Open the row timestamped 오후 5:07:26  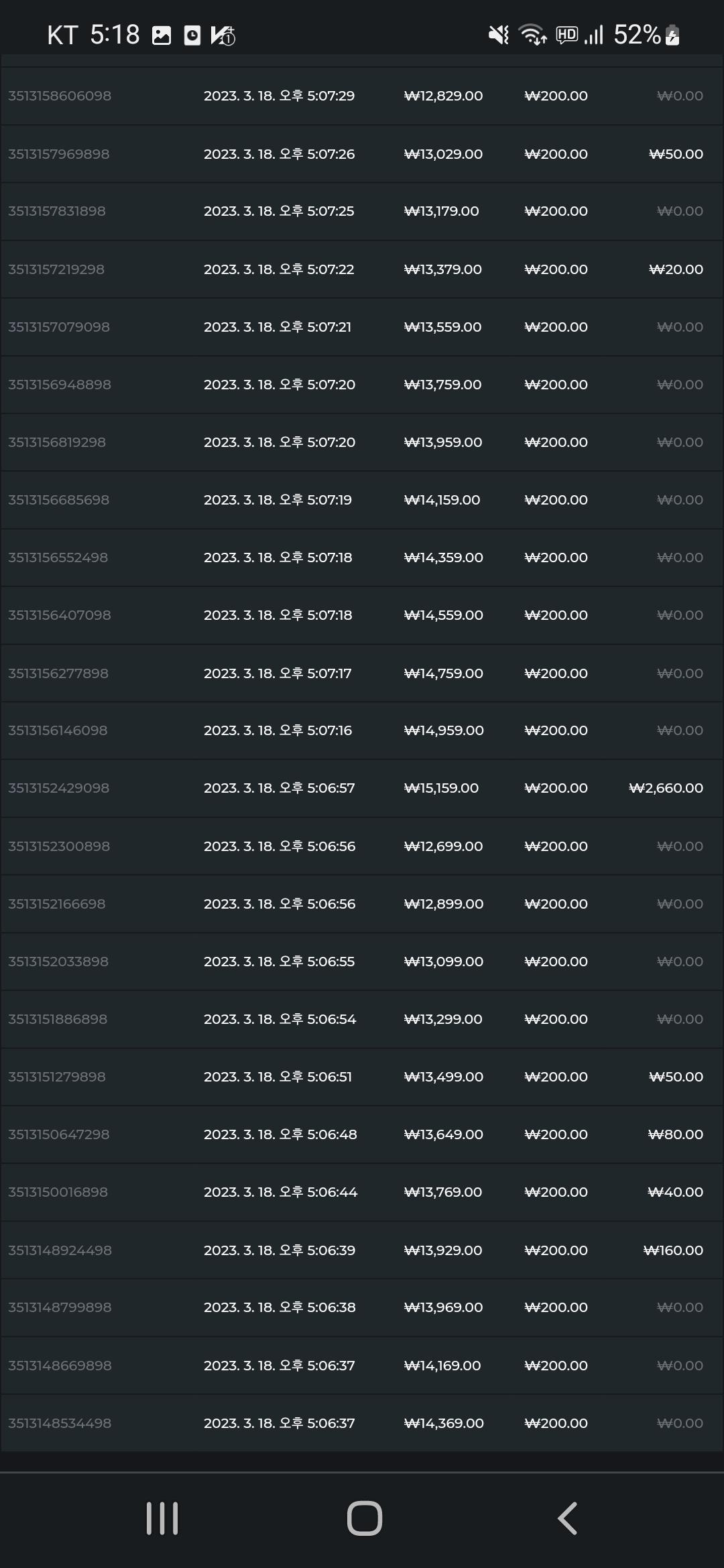(x=362, y=154)
